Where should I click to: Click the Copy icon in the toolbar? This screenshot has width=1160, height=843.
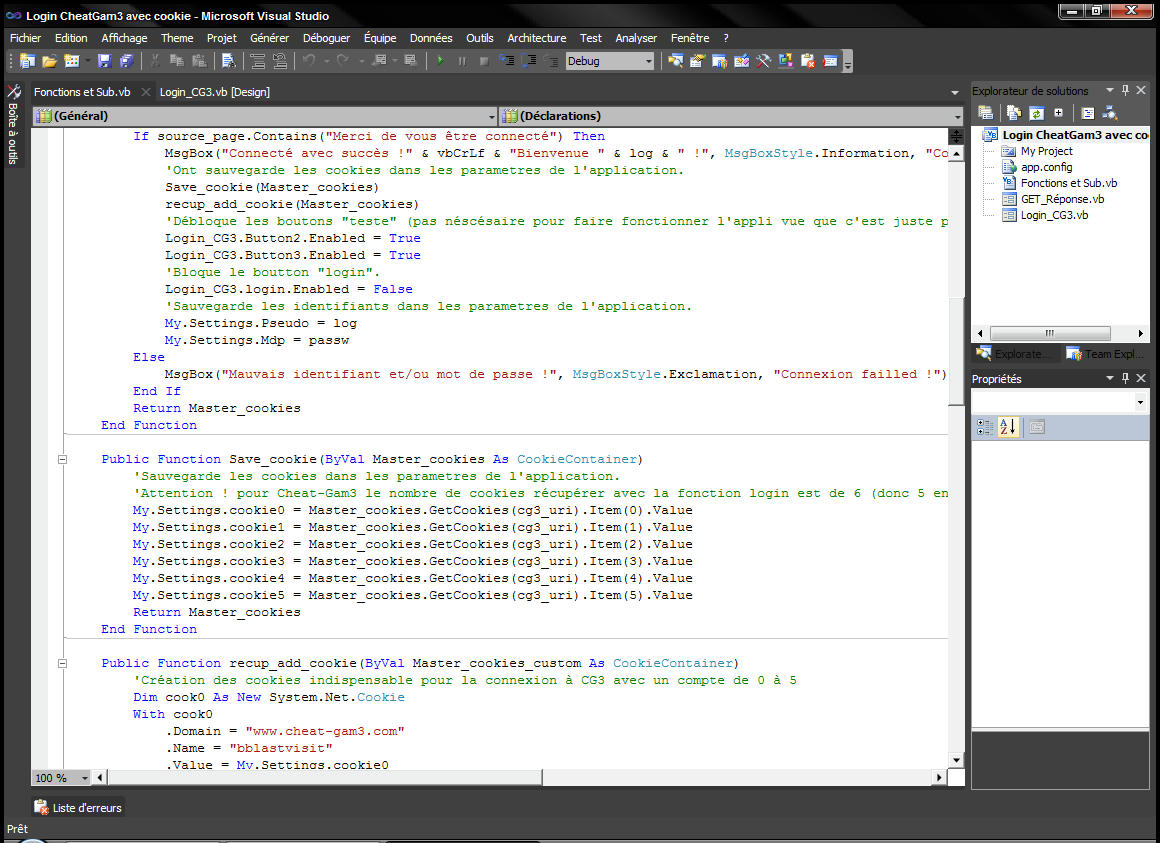pyautogui.click(x=177, y=61)
